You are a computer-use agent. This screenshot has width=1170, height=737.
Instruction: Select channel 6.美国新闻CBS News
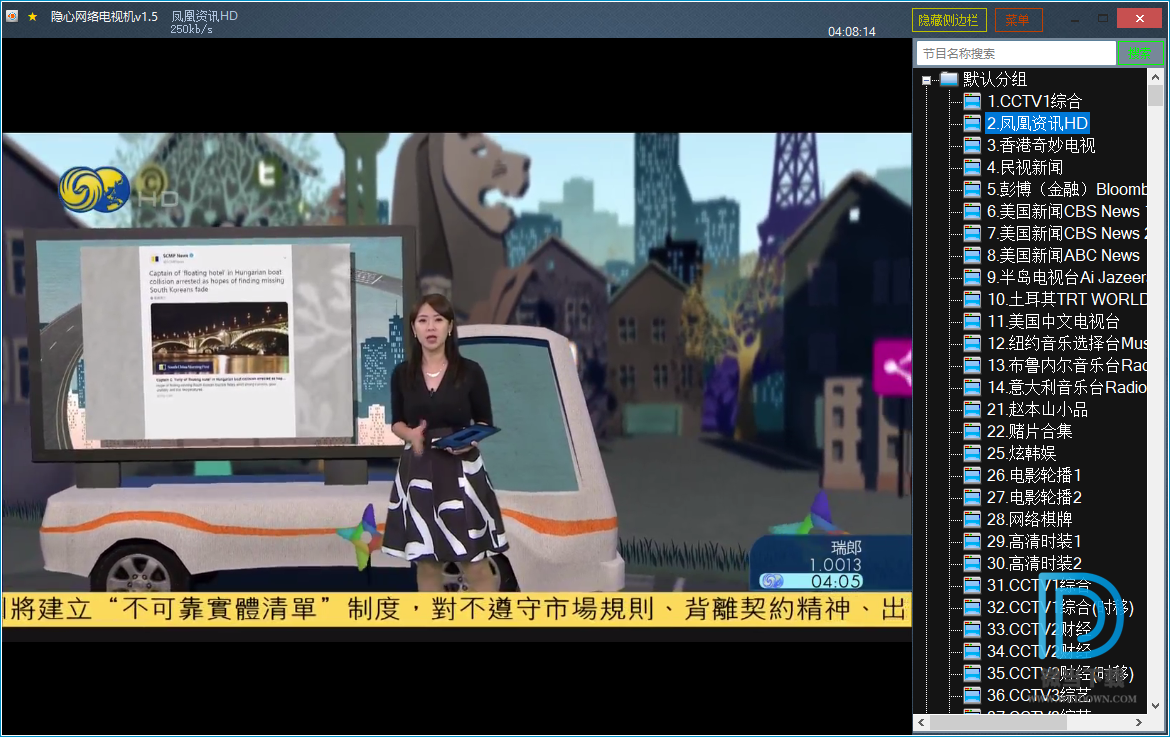[x=1066, y=211]
